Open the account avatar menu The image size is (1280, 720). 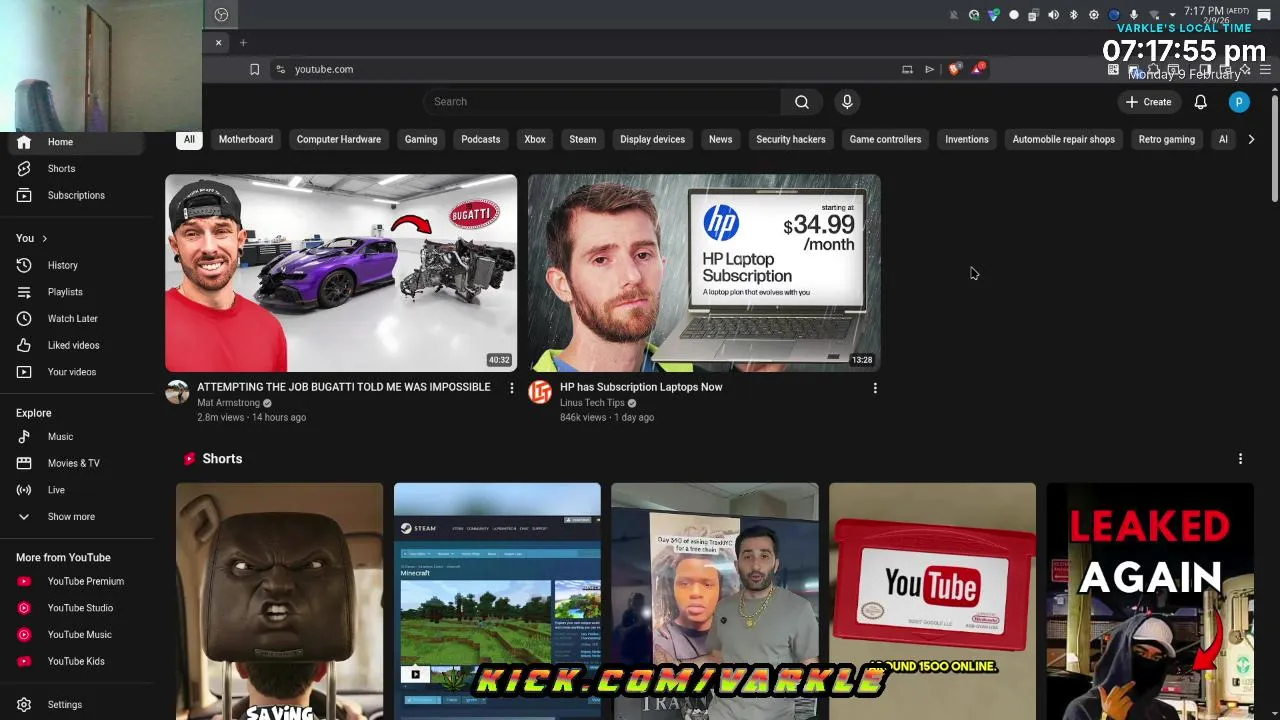tap(1239, 101)
